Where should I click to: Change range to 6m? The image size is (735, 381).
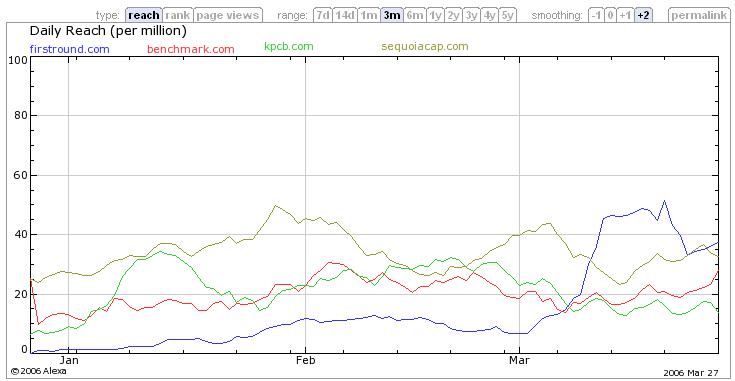(415, 15)
